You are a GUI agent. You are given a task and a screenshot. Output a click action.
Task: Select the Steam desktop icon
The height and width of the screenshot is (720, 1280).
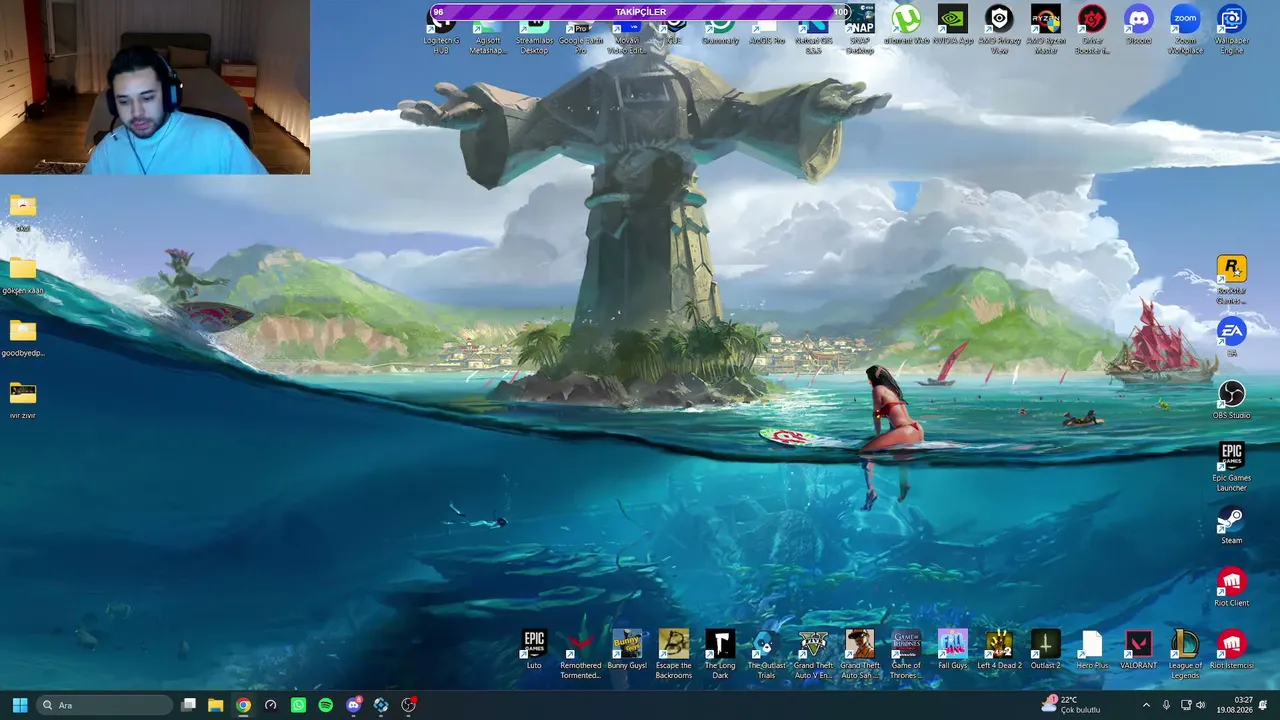(1231, 525)
